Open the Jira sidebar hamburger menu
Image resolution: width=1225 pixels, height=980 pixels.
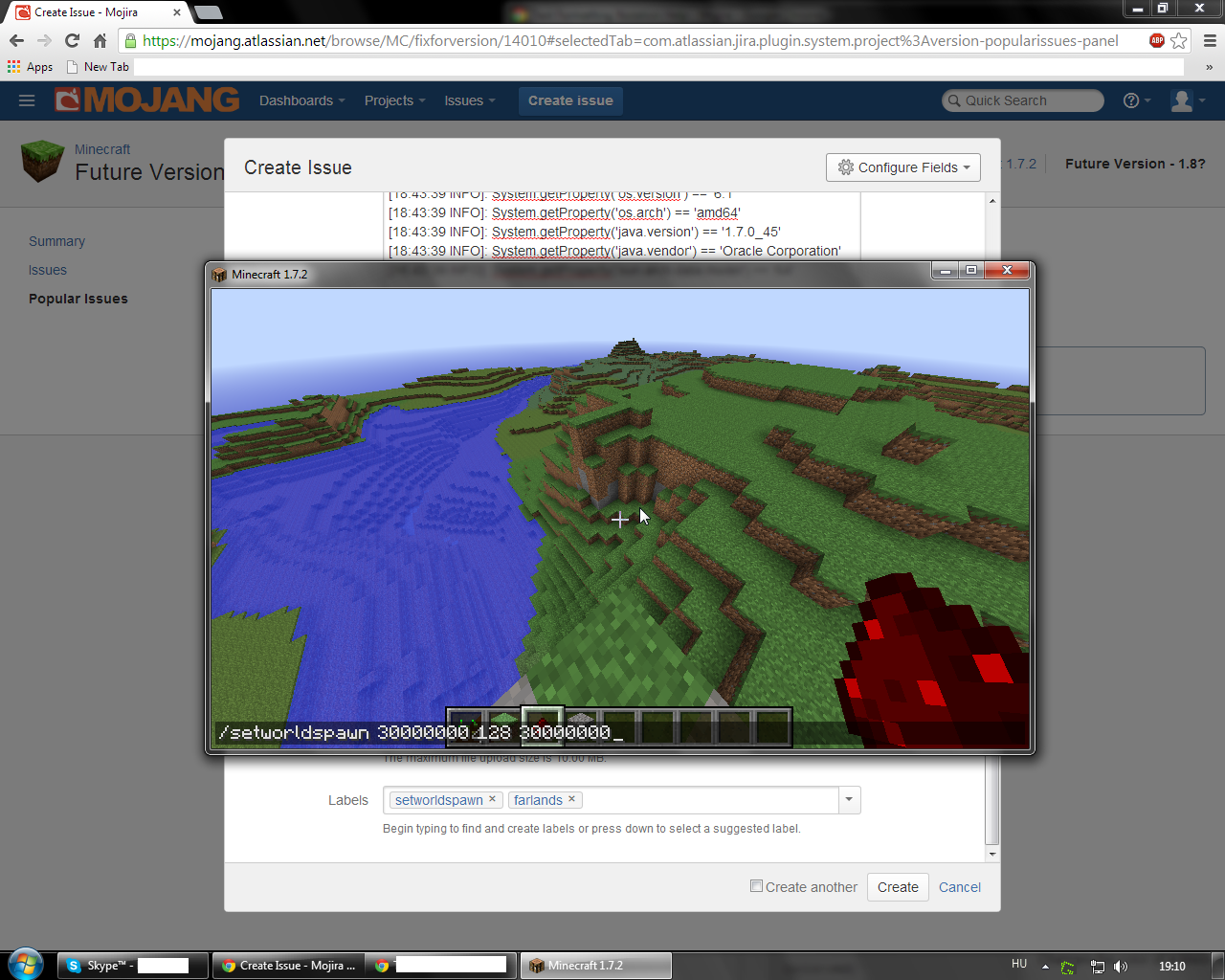point(27,100)
